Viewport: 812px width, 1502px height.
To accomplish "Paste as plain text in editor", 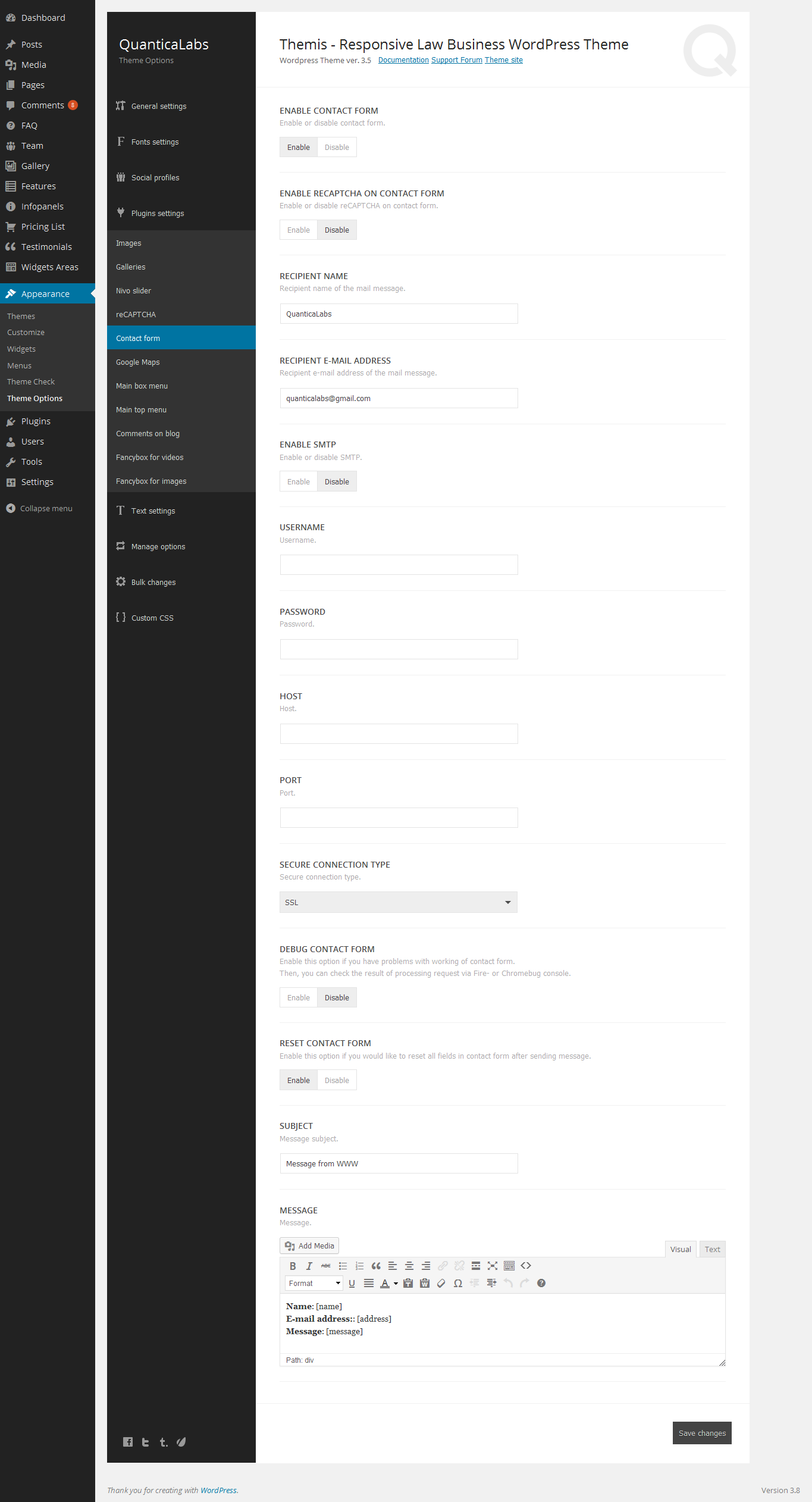I will [408, 1283].
